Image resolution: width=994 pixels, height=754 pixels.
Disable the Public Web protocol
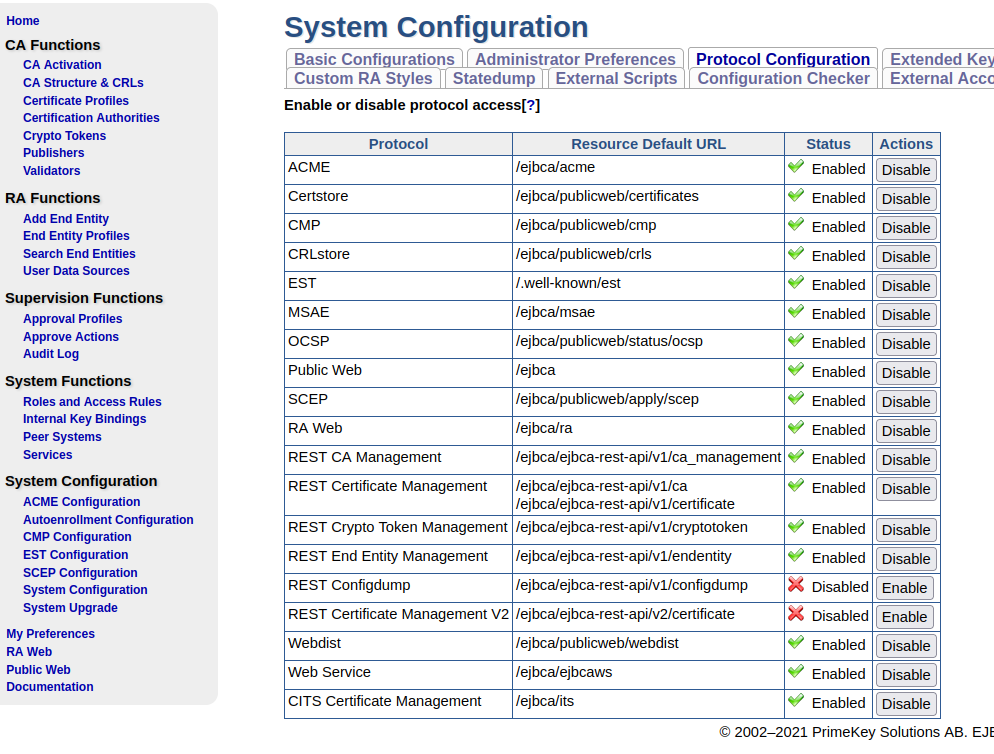(905, 372)
